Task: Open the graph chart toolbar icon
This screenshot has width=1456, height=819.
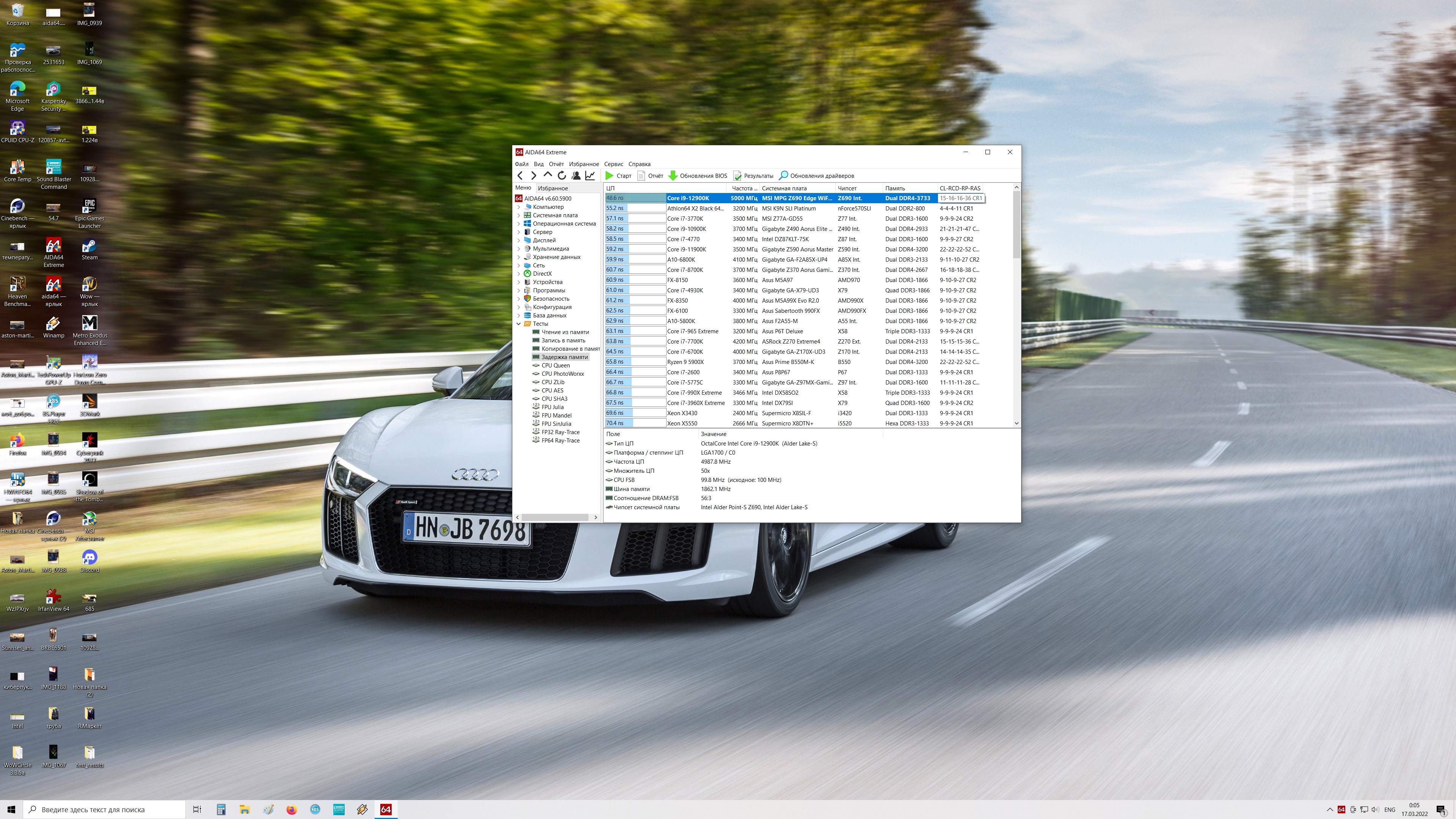Action: pos(590,176)
